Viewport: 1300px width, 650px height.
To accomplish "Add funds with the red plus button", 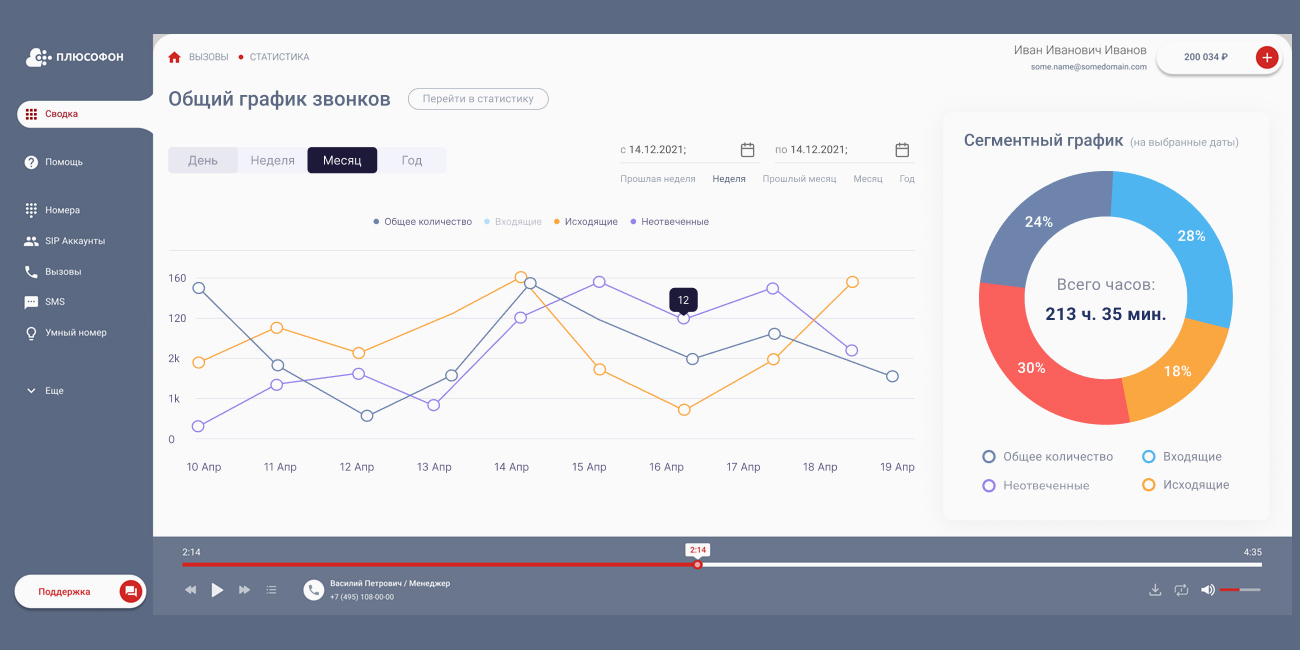I will click(1267, 57).
